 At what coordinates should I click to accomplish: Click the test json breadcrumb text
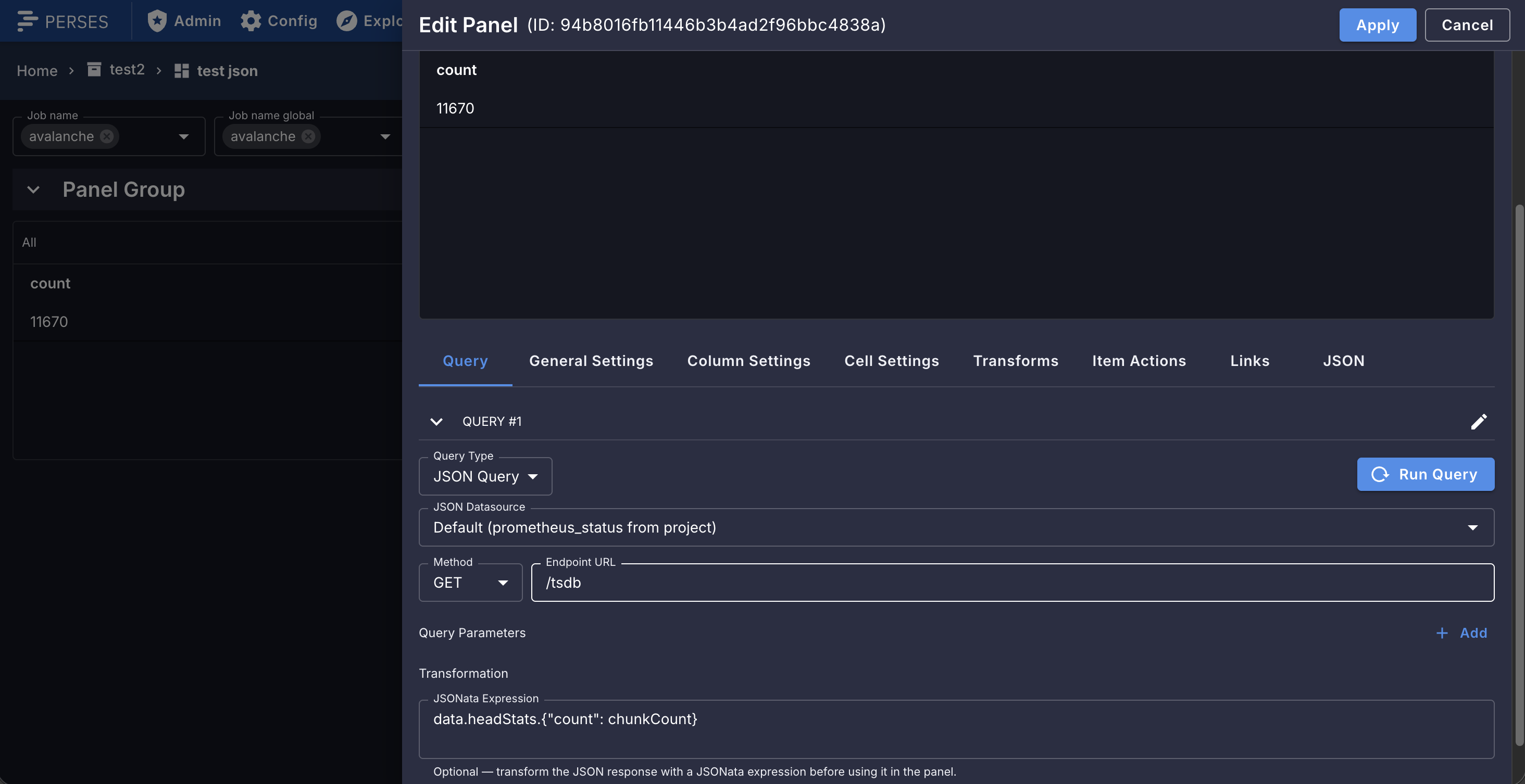227,71
